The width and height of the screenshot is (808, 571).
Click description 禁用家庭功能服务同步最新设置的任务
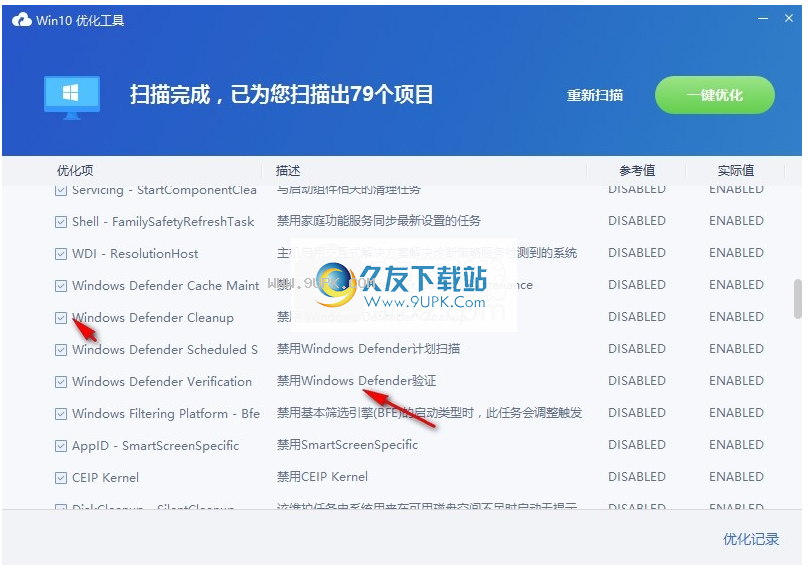pyautogui.click(x=379, y=221)
